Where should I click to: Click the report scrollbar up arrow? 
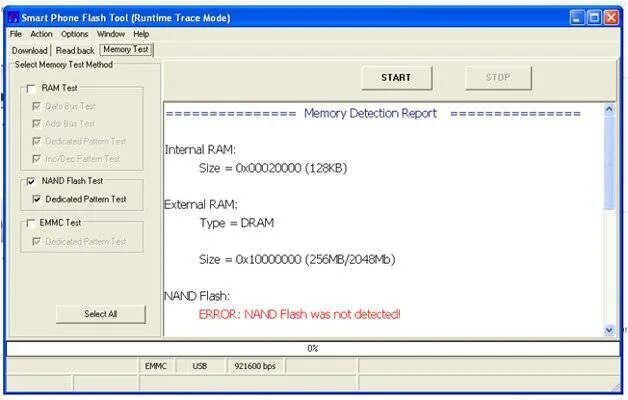pyautogui.click(x=609, y=109)
